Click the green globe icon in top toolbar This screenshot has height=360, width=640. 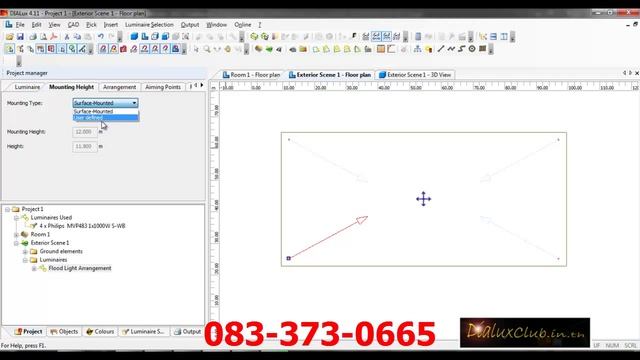[x=254, y=37]
